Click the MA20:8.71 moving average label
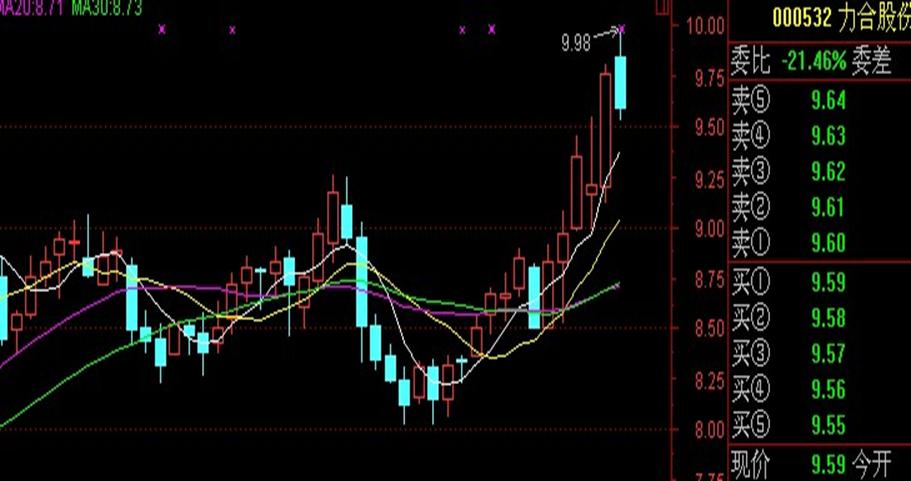This screenshot has width=911, height=481. [x=32, y=7]
